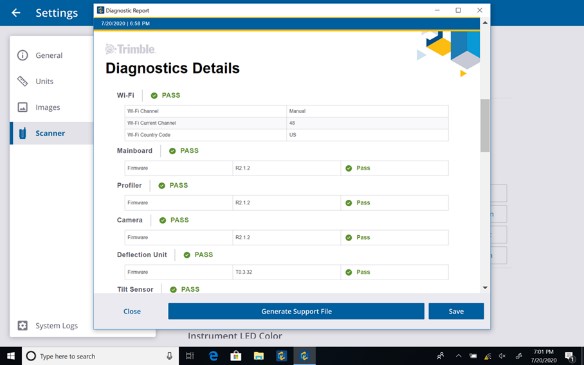Open System Logs gear icon
Screen dimensions: 584x365
point(22,326)
